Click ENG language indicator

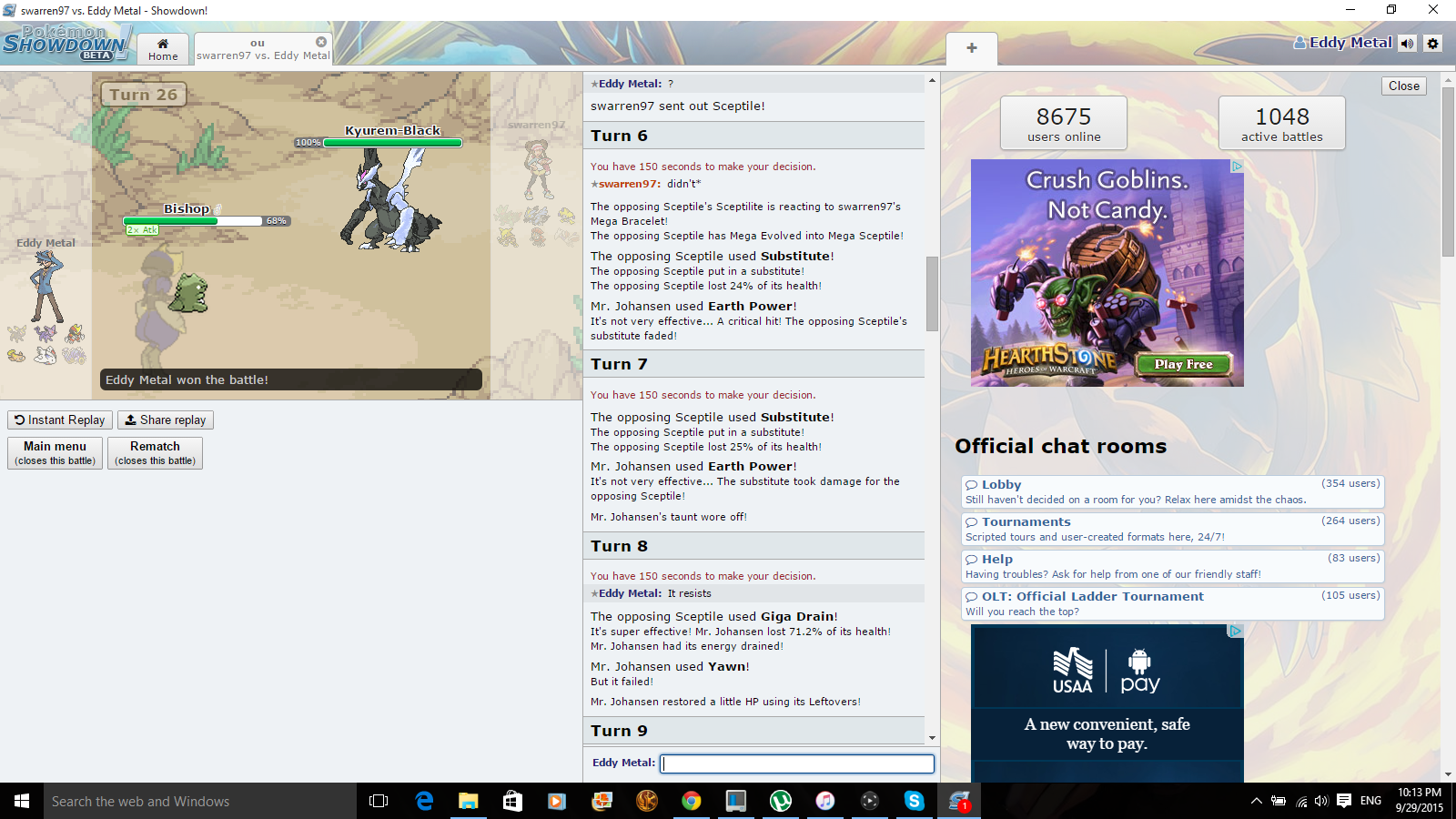tap(1370, 801)
